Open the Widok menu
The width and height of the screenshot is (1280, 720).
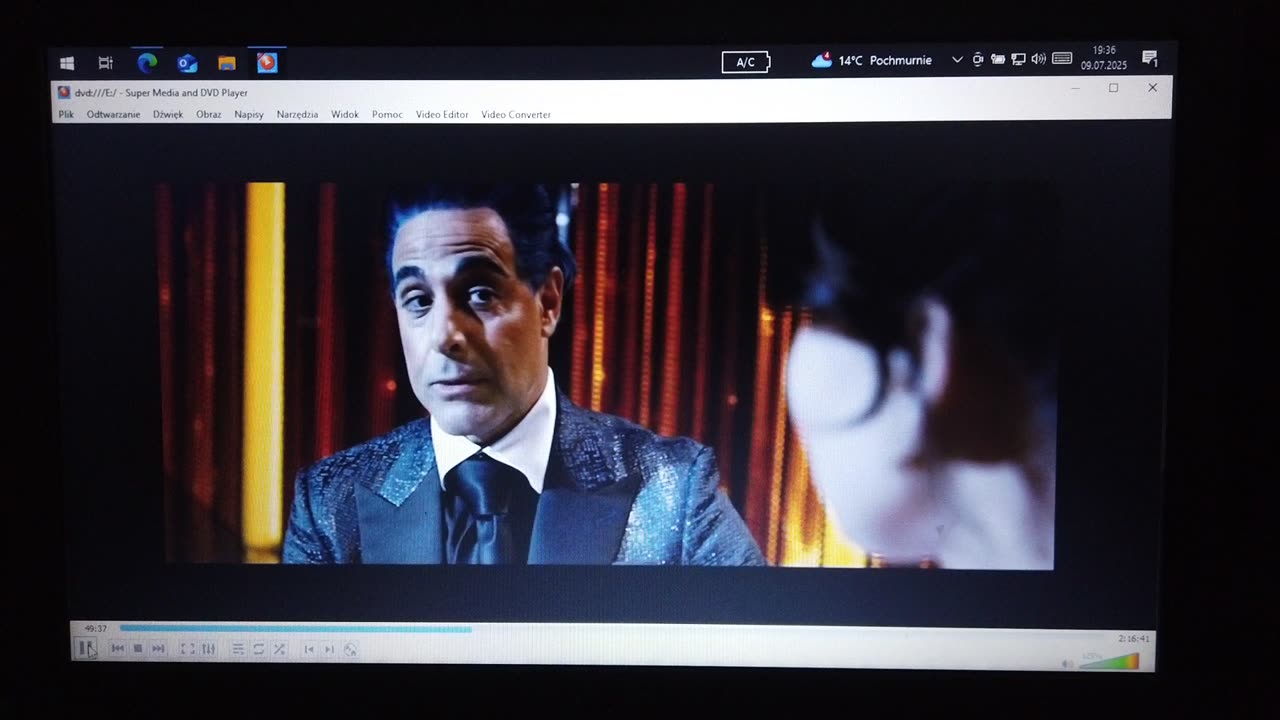(x=345, y=114)
